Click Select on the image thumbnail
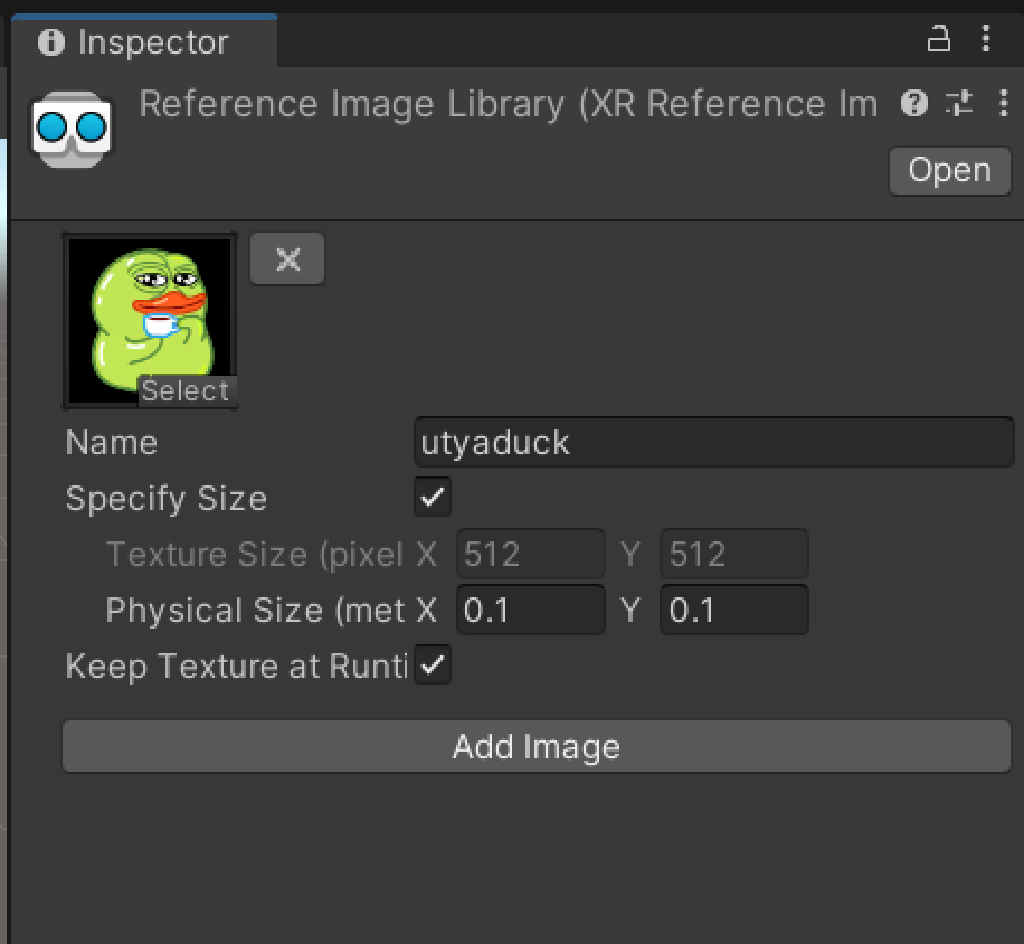Image resolution: width=1024 pixels, height=944 pixels. [x=185, y=391]
